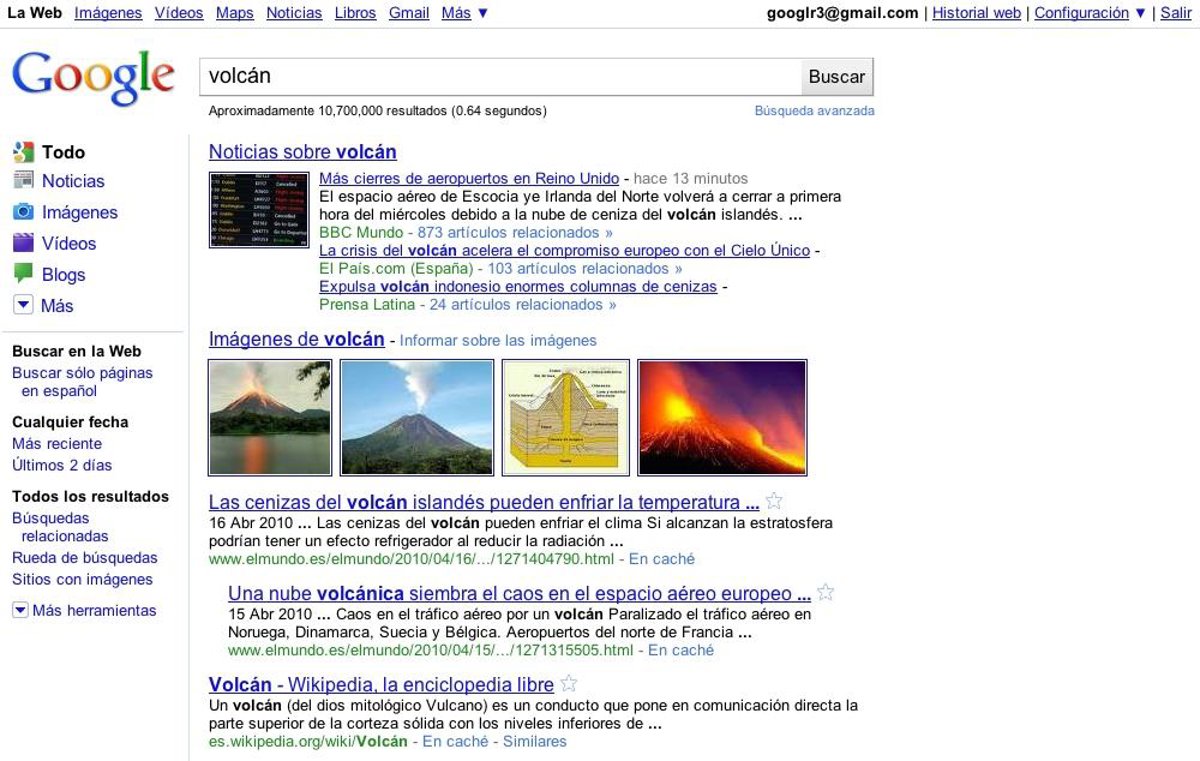Click the Google logo
The height and width of the screenshot is (761, 1200).
point(93,78)
